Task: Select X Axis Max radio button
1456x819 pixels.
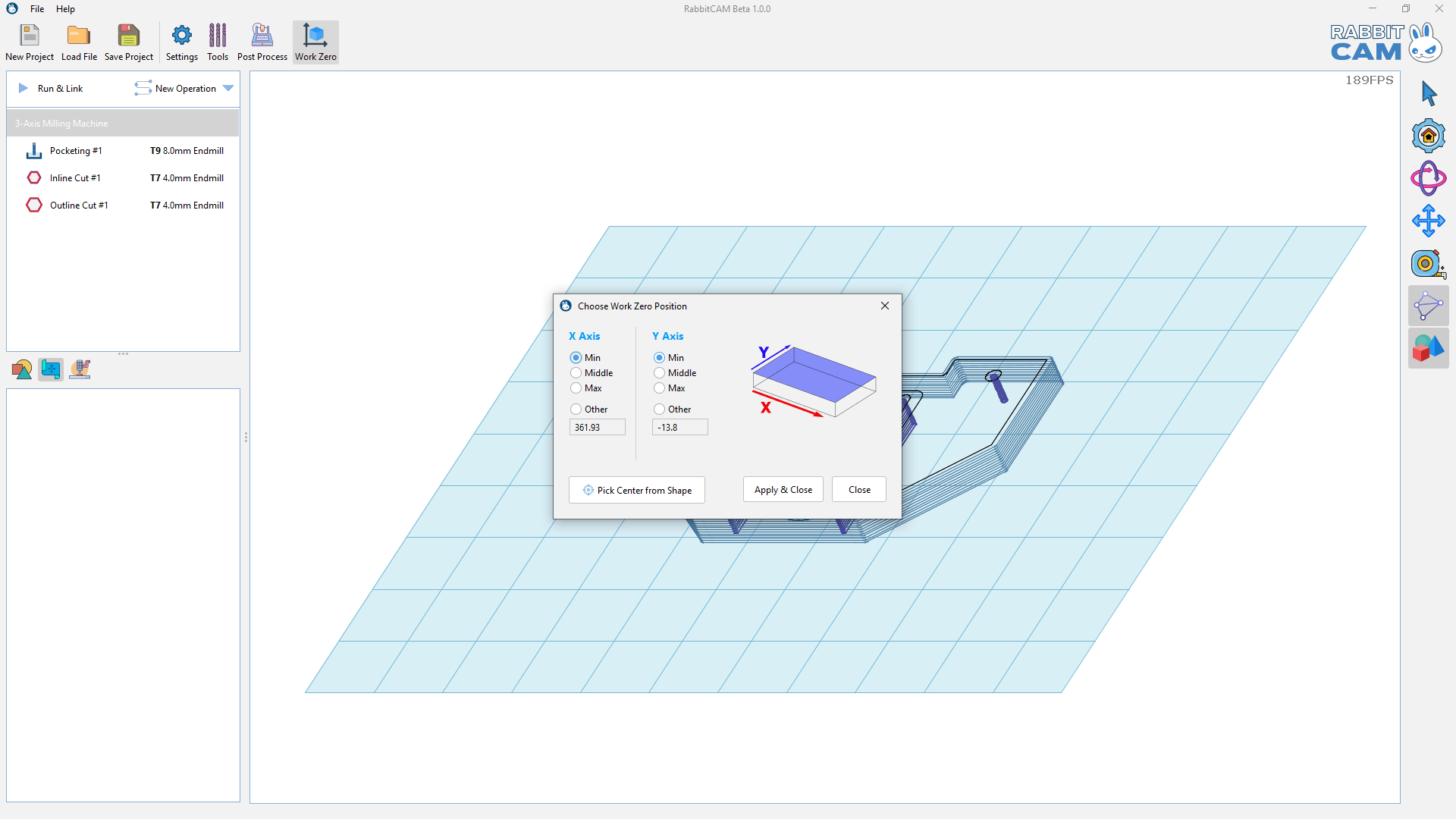Action: 576,388
